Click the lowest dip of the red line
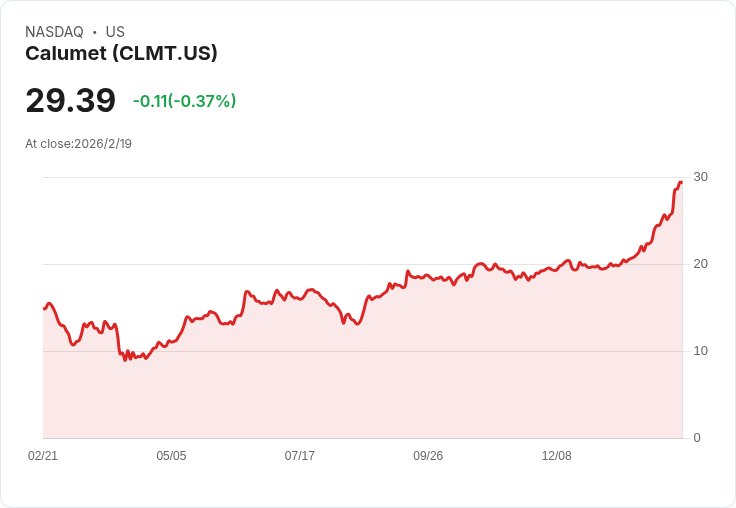The height and width of the screenshot is (508, 736). 125,359
